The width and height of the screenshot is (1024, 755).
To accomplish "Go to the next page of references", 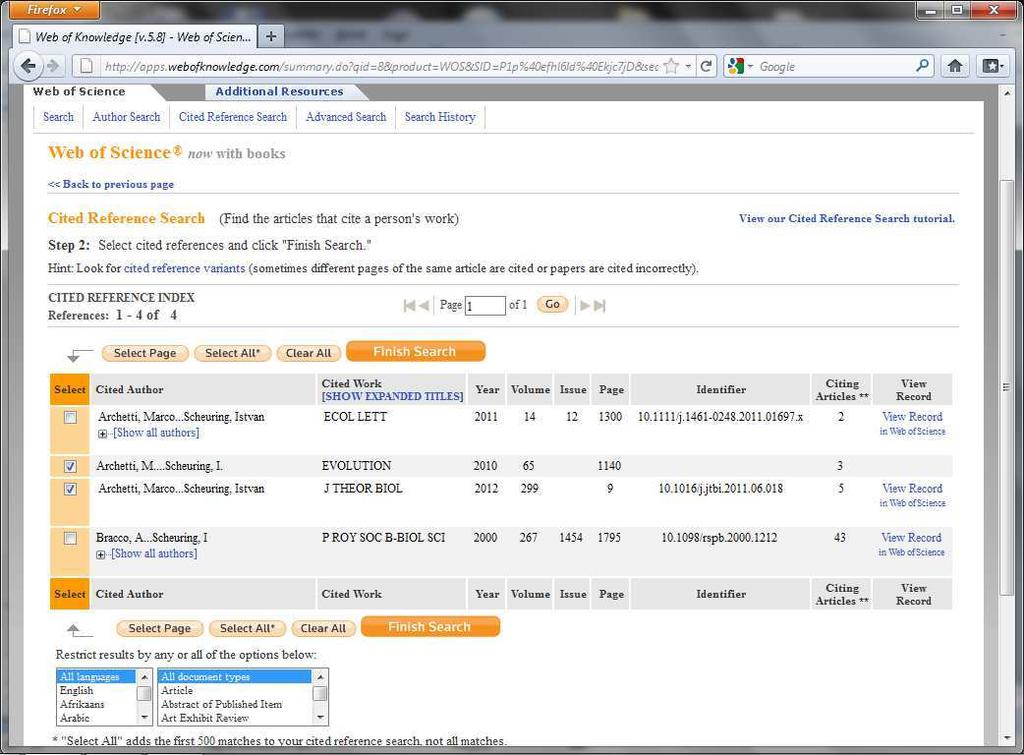I will pyautogui.click(x=585, y=305).
